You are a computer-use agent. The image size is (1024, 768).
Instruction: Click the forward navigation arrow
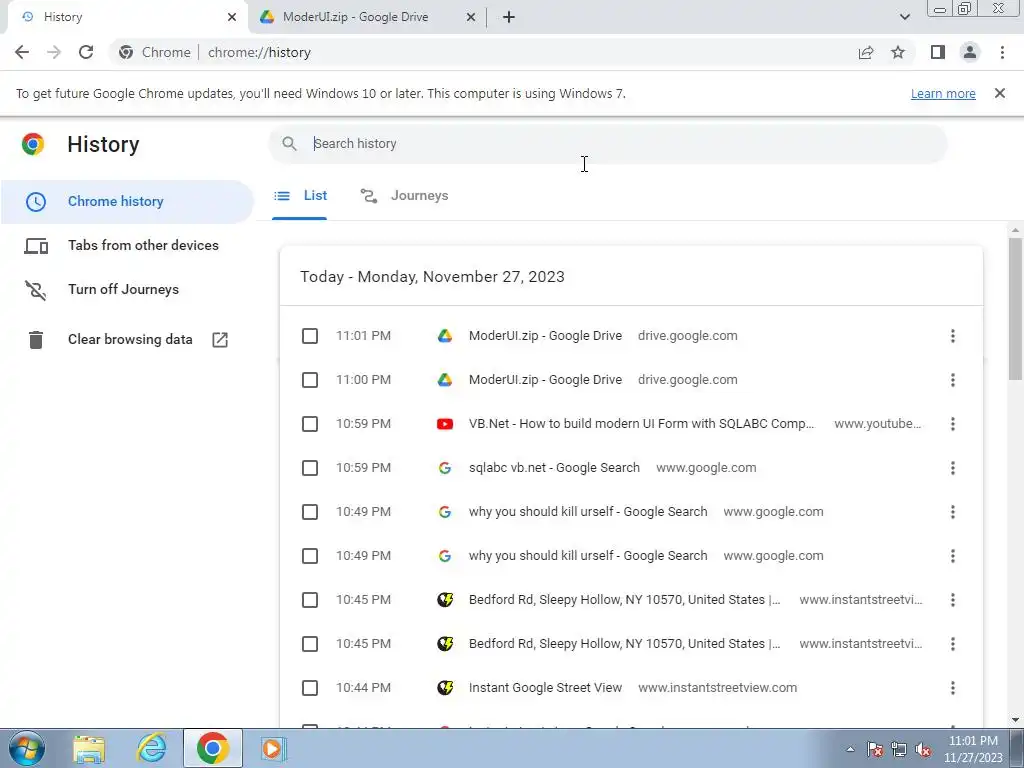click(x=54, y=52)
